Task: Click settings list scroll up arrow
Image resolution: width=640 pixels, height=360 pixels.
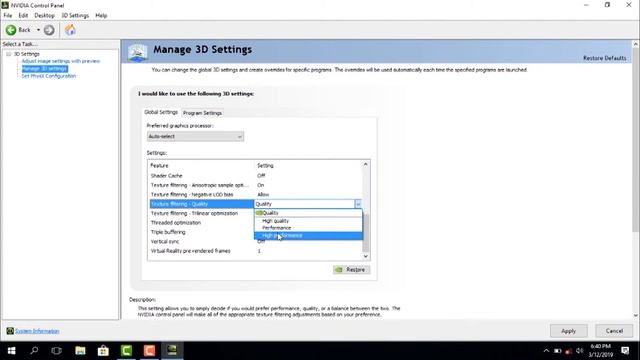Action: pos(366,164)
